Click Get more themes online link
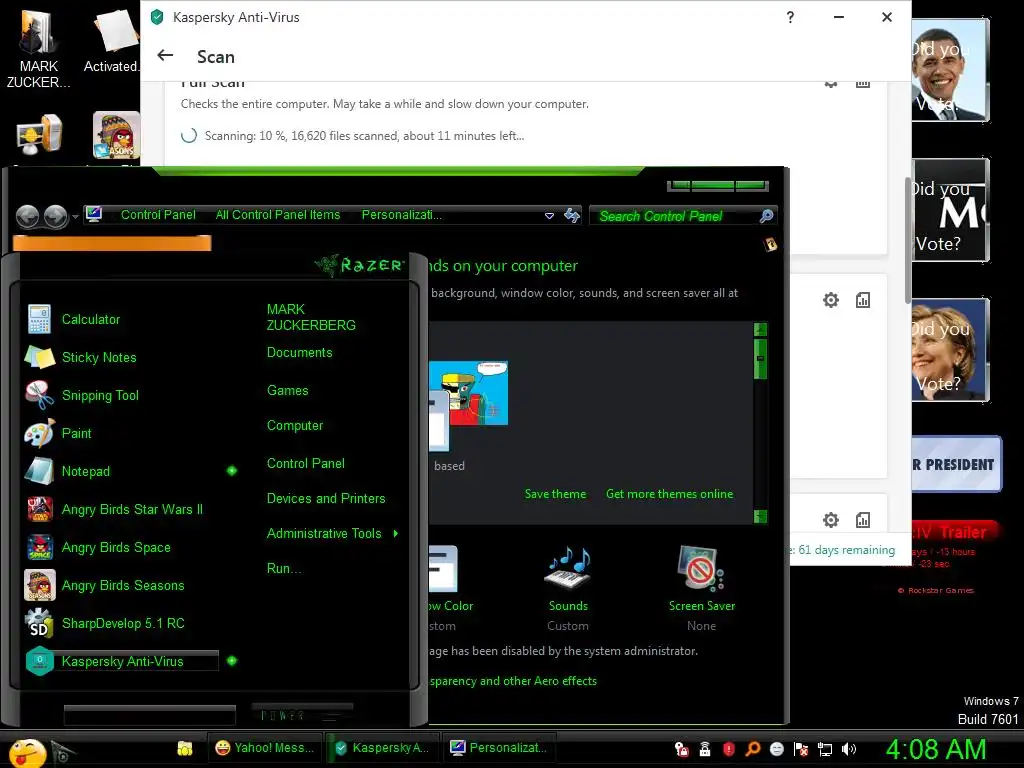This screenshot has width=1024, height=768. pyautogui.click(x=669, y=494)
